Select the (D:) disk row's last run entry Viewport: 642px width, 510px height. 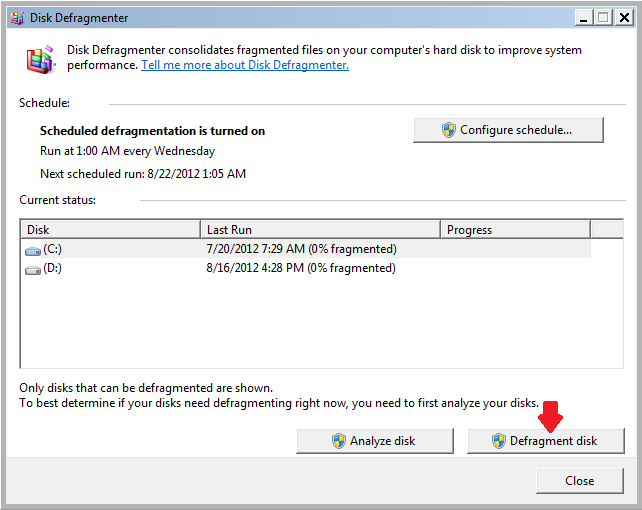coord(301,268)
